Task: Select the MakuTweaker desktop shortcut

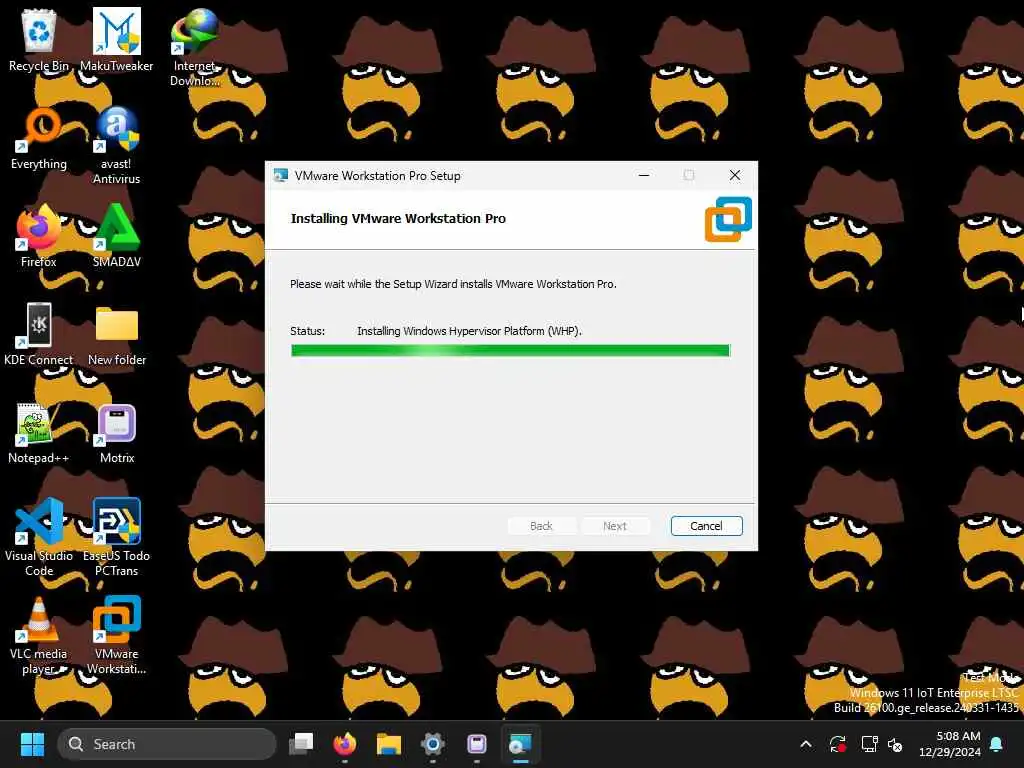Action: 117,40
